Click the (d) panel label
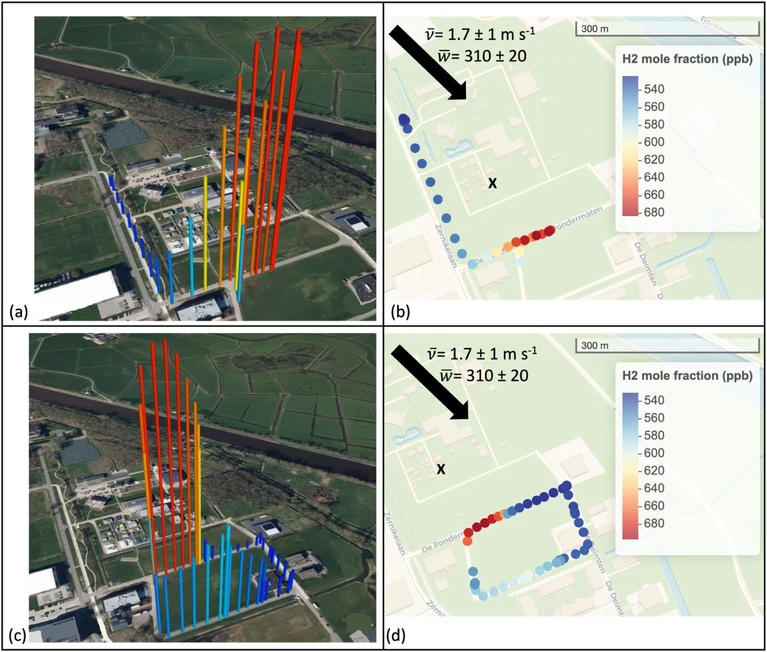Screen dimensions: 767x652 [x=397, y=635]
